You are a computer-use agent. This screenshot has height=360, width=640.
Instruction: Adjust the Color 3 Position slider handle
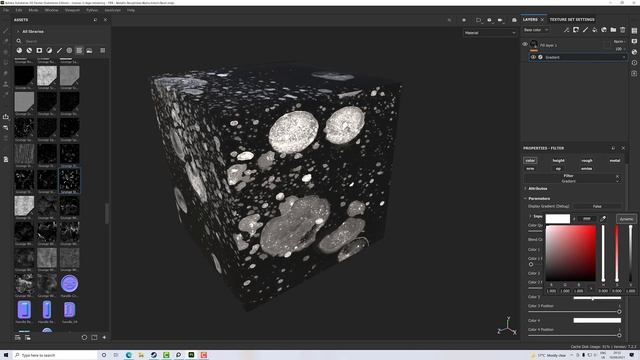pos(619,312)
